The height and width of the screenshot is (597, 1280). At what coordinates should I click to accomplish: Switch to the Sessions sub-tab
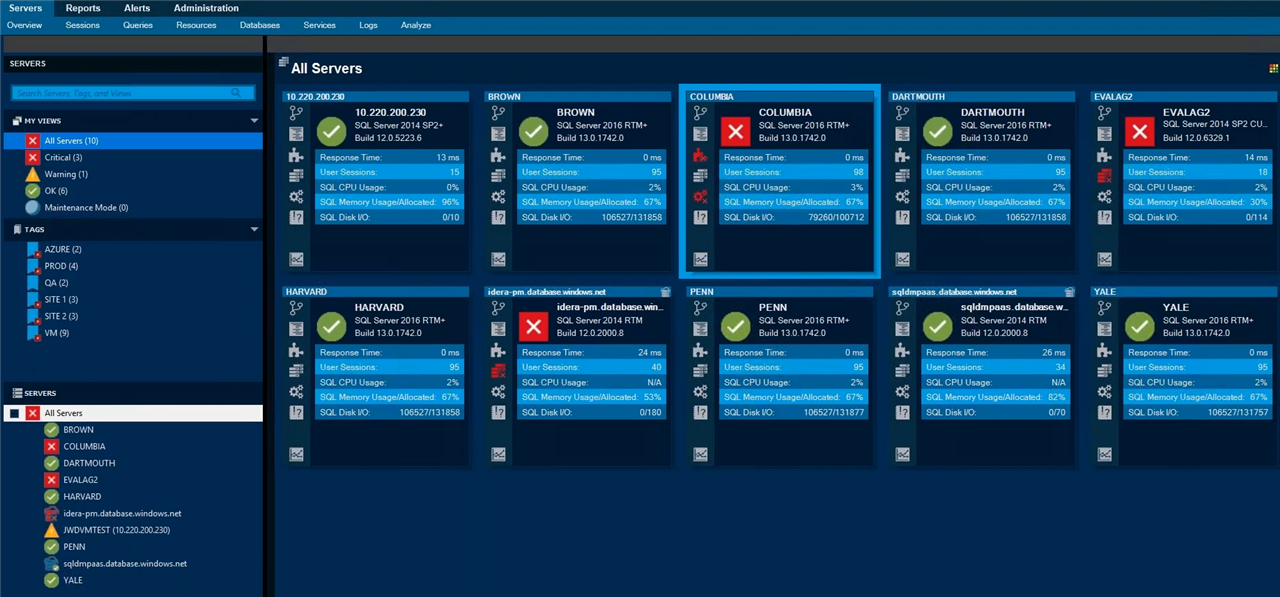coord(83,25)
